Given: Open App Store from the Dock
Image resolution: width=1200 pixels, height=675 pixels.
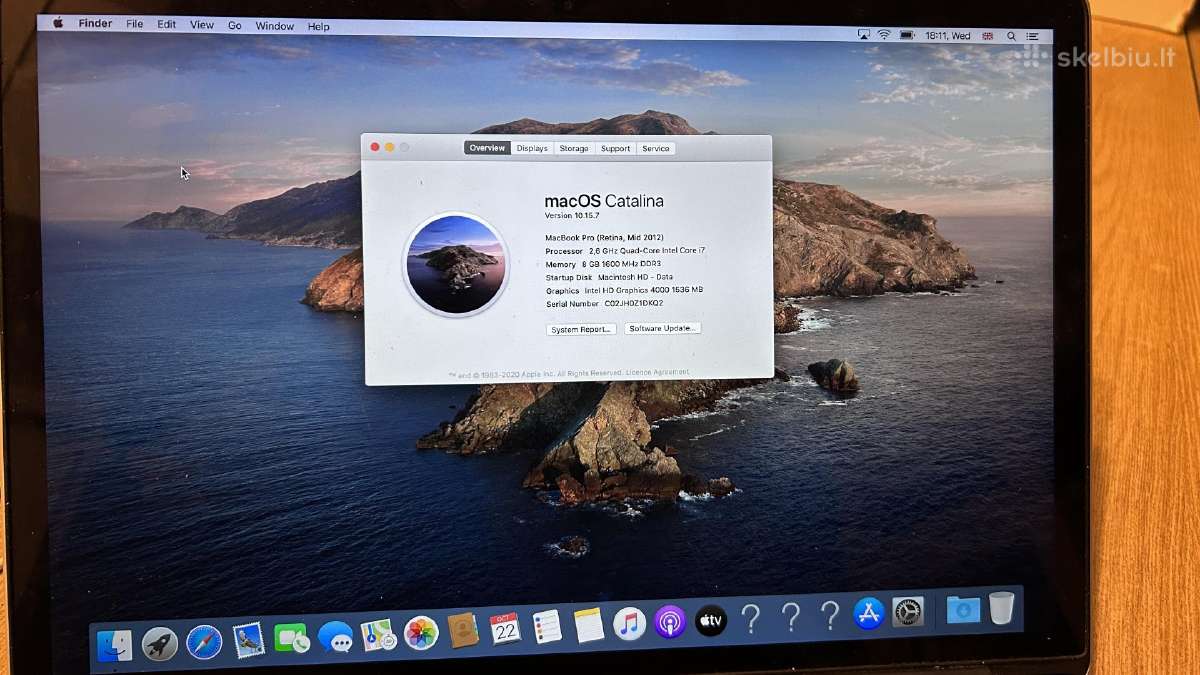Looking at the screenshot, I should pyautogui.click(x=869, y=613).
